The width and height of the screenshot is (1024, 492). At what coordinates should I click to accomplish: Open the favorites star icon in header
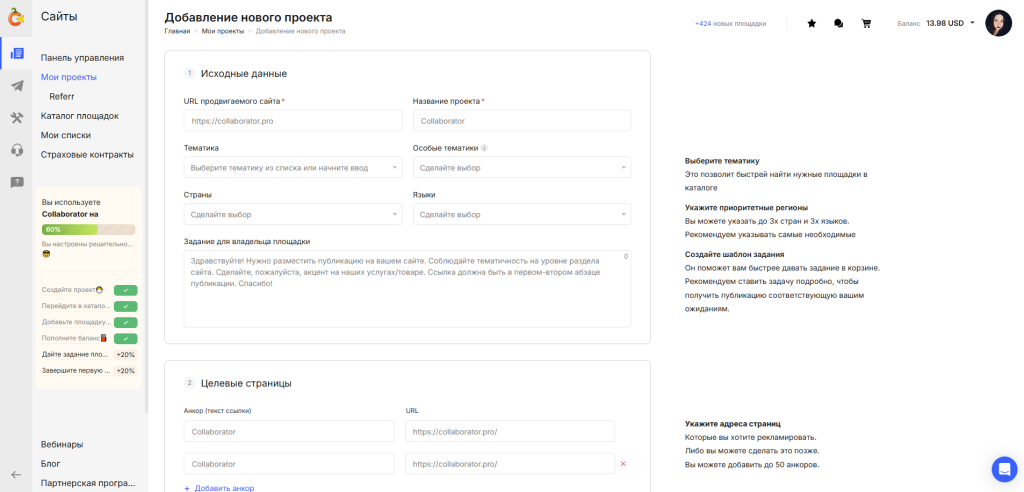[x=812, y=23]
